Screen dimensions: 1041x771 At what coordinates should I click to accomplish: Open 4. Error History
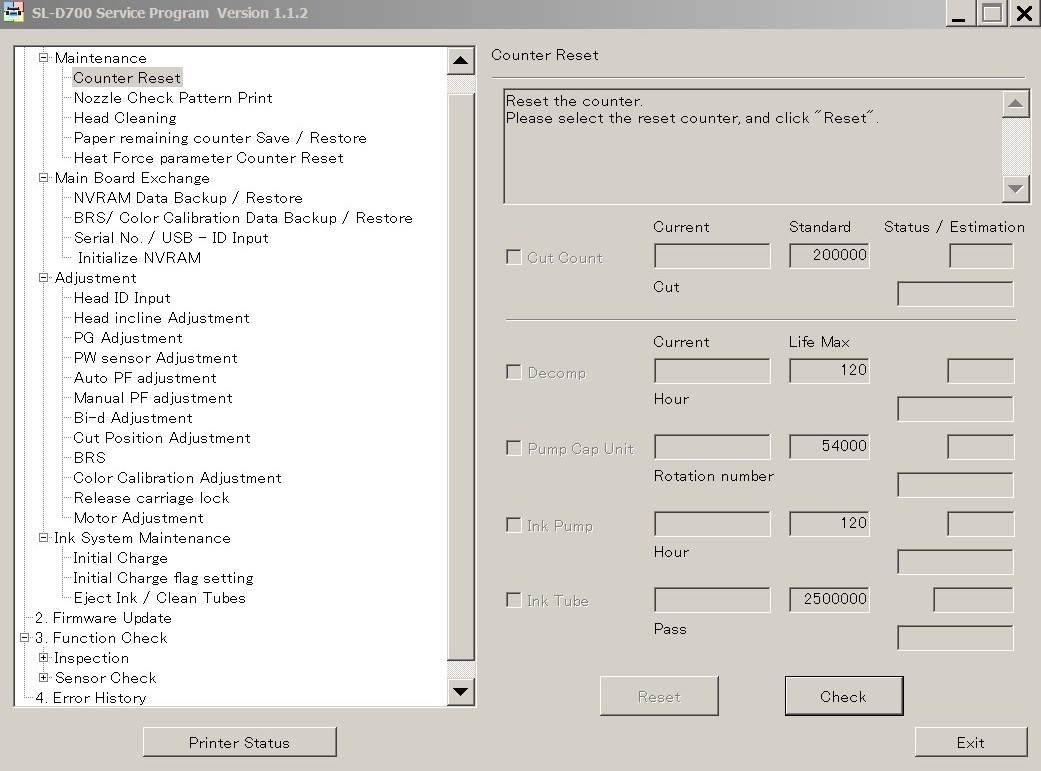(x=90, y=697)
